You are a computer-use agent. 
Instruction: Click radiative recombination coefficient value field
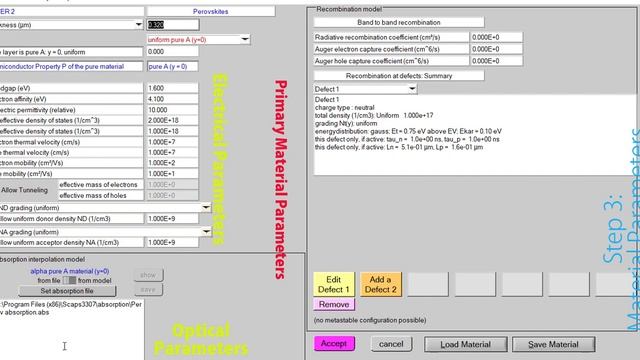tap(496, 37)
